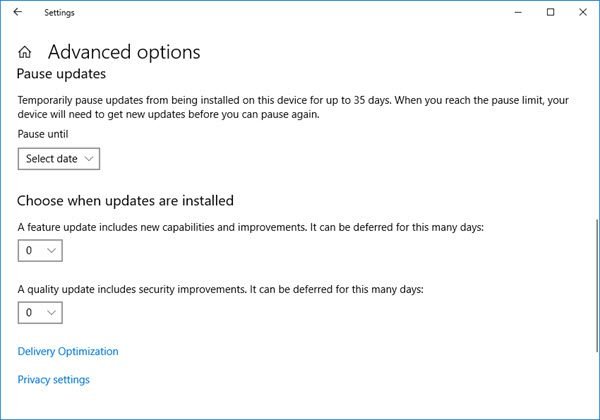
Task: Maximize the Settings window
Action: coord(550,12)
